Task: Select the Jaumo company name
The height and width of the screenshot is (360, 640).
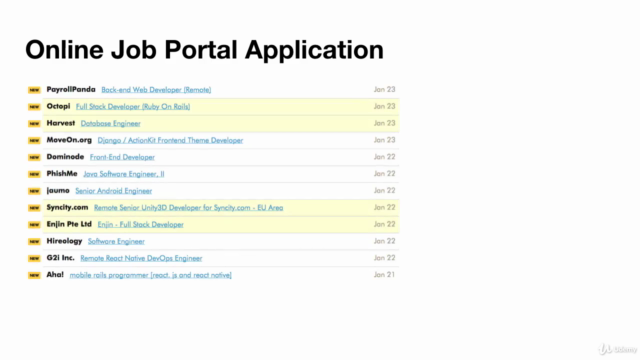Action: (58, 191)
